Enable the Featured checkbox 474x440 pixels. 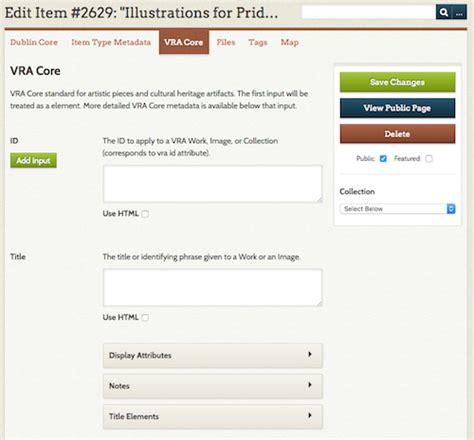pyautogui.click(x=429, y=159)
